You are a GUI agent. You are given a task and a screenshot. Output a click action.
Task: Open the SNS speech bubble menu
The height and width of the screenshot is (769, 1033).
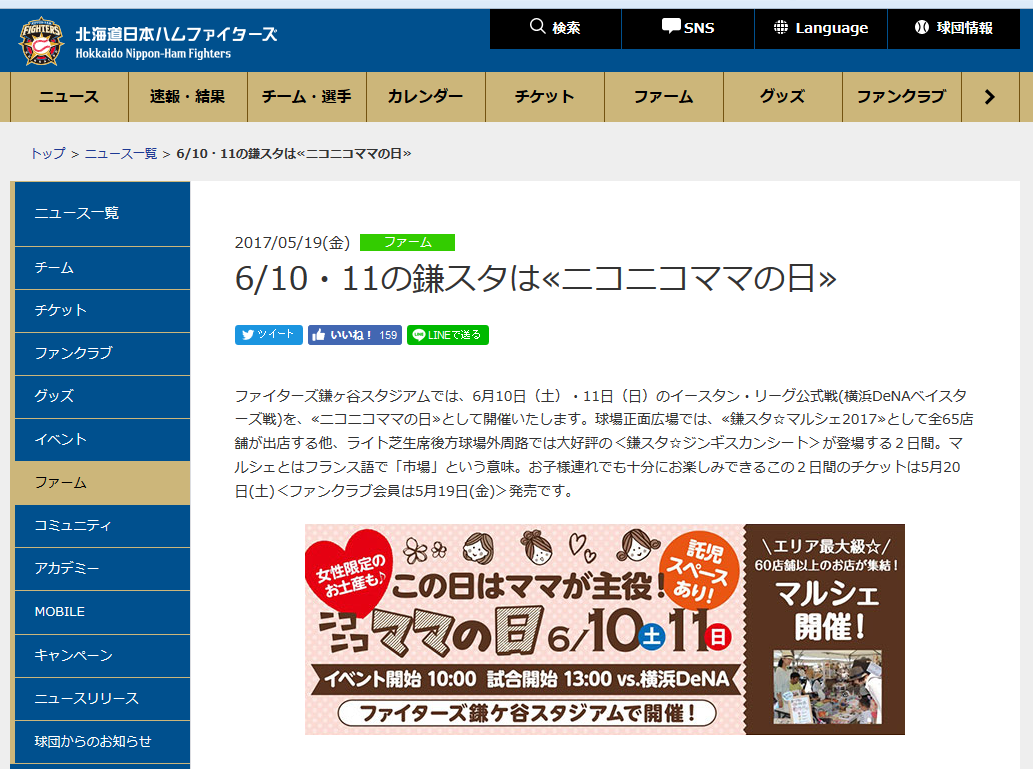(688, 28)
